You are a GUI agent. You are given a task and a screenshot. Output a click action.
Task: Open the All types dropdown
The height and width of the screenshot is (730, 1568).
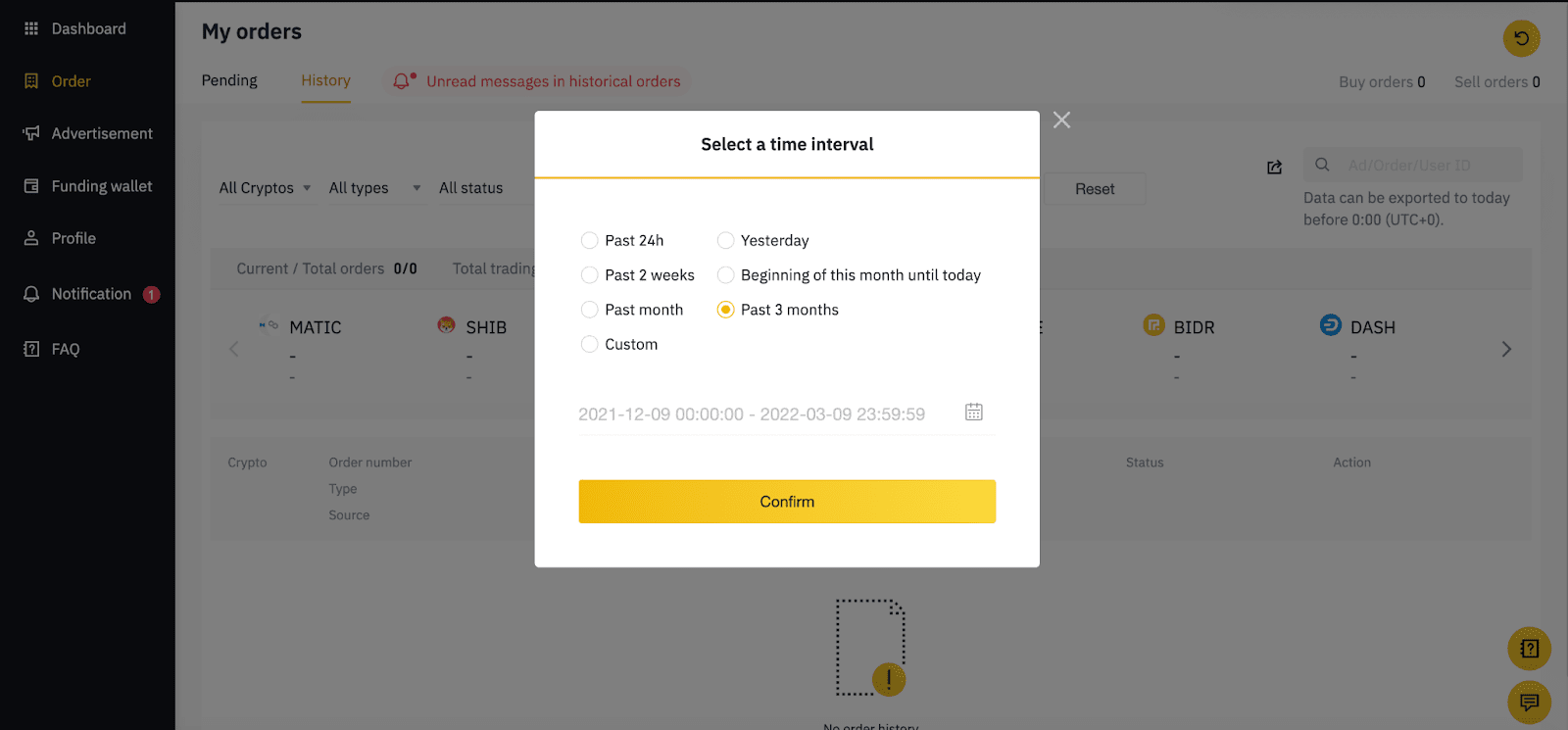click(374, 188)
